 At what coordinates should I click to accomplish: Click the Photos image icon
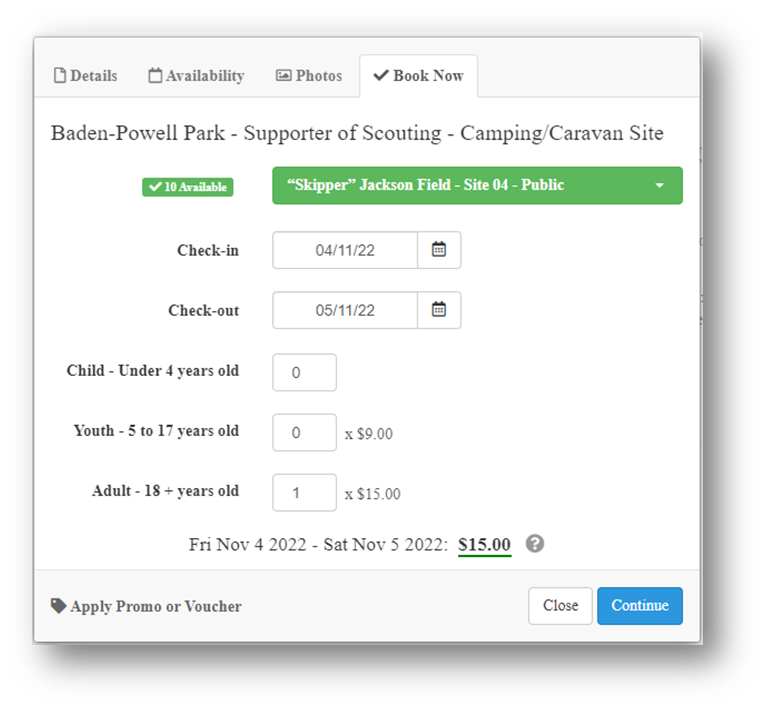[284, 75]
